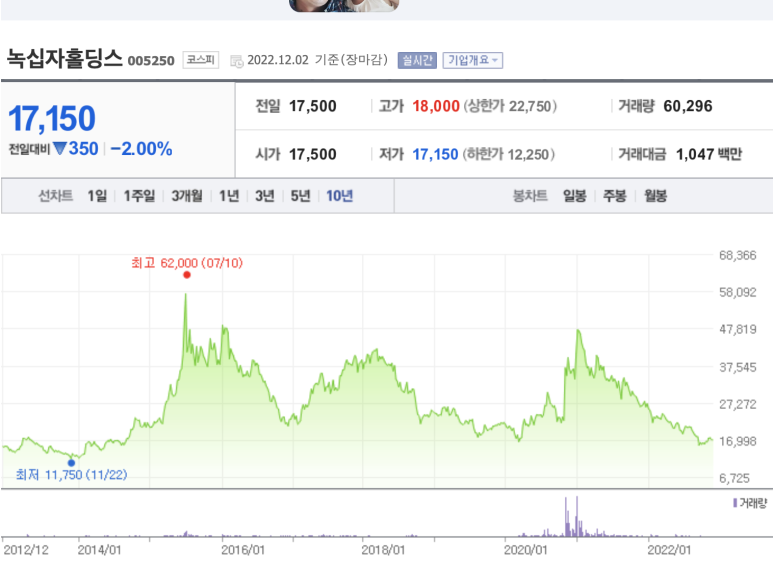Switch chart to 5년 range

click(x=300, y=196)
